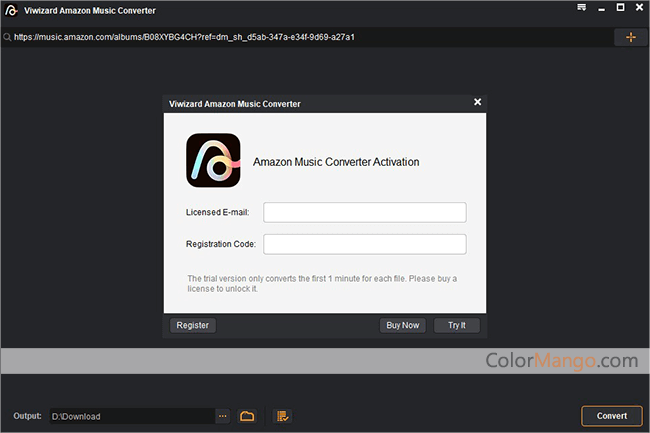The height and width of the screenshot is (433, 650).
Task: Browse output path with the ellipsis button
Action: point(223,416)
